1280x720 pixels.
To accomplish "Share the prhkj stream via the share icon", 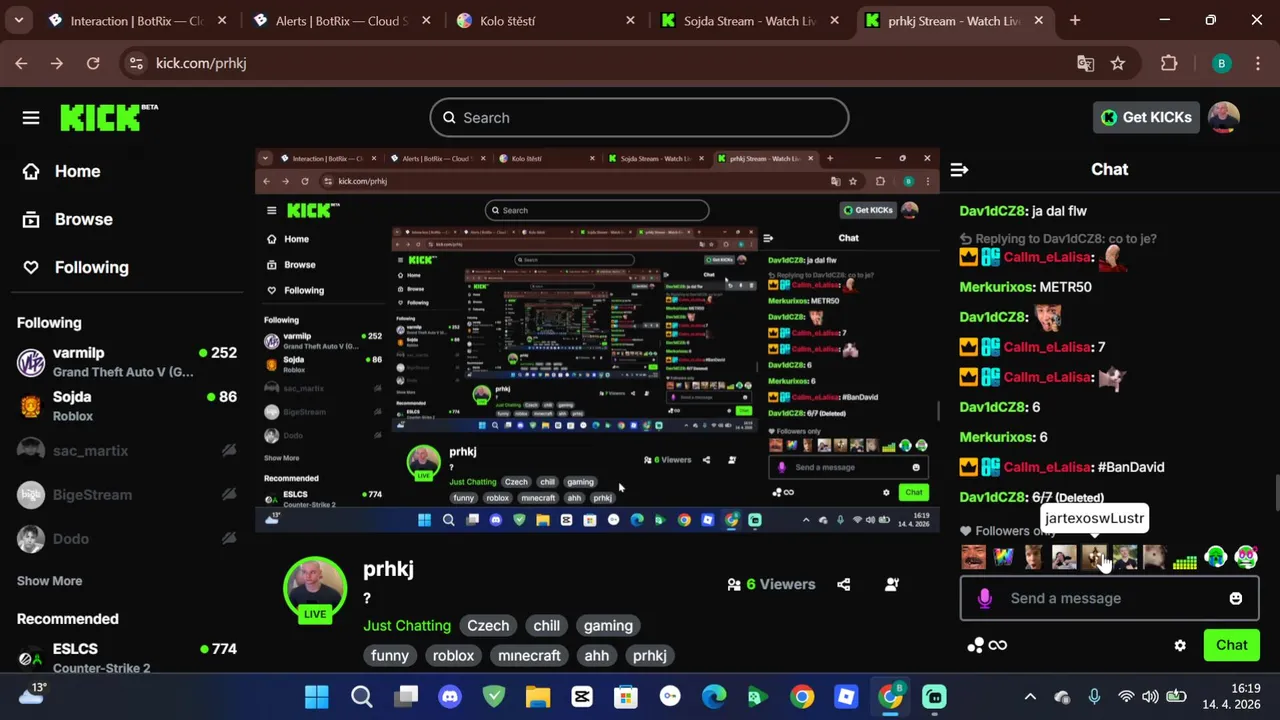I will (844, 585).
